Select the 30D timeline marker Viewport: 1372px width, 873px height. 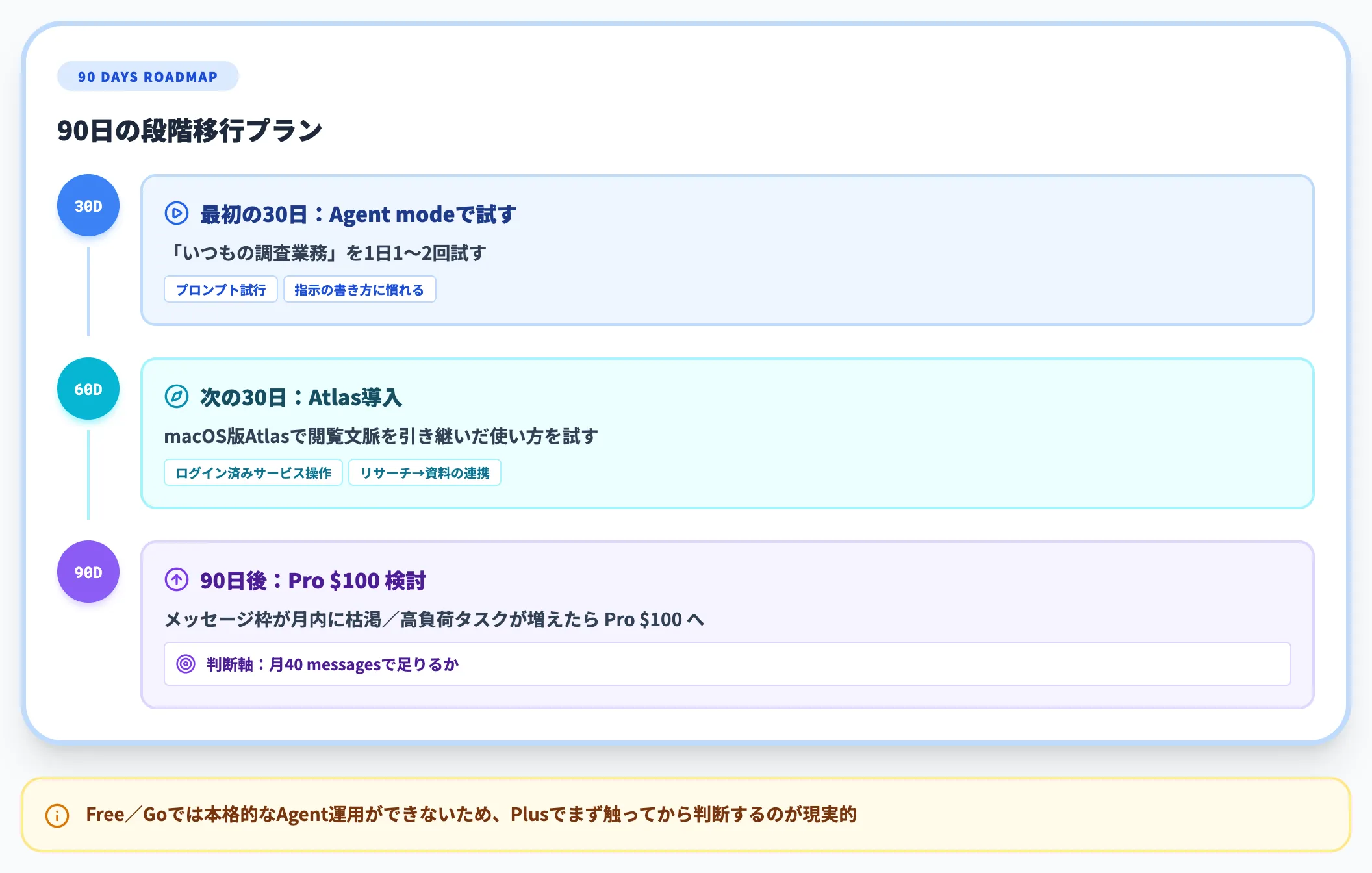click(88, 205)
